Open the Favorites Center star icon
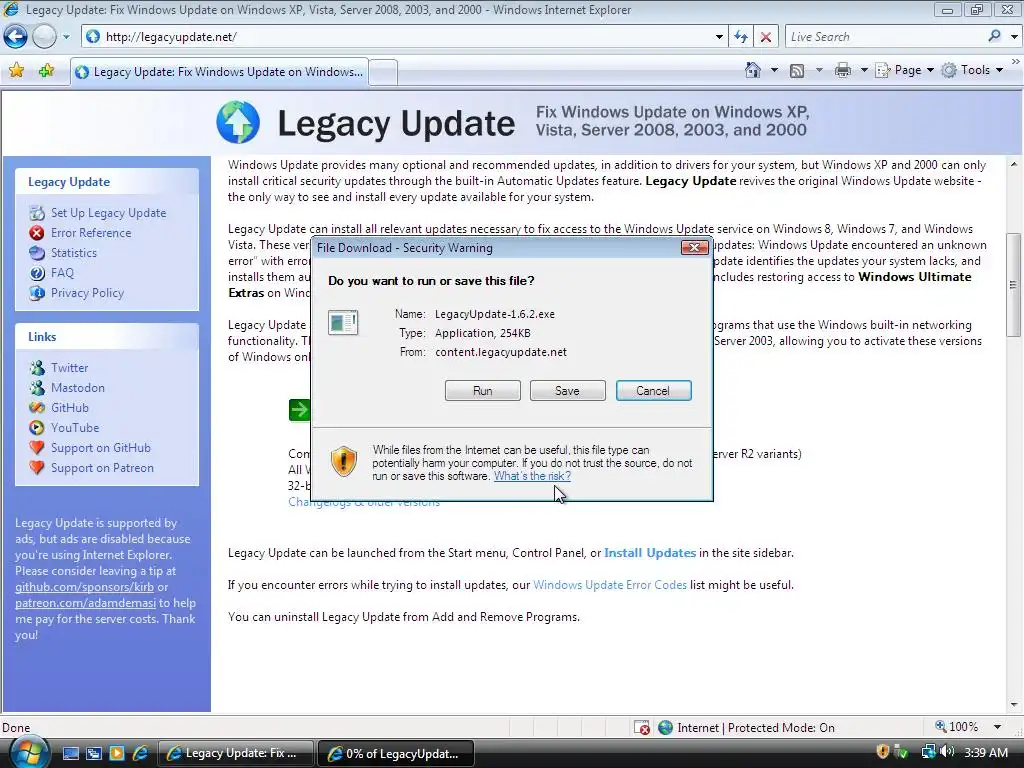 tap(16, 71)
